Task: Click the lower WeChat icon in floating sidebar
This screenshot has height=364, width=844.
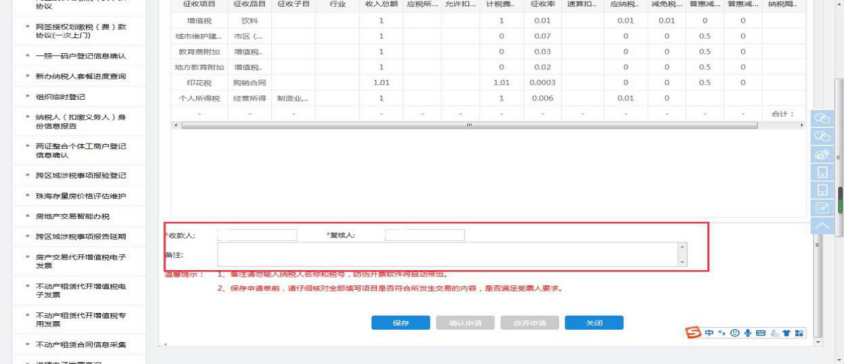Action: pos(822,136)
